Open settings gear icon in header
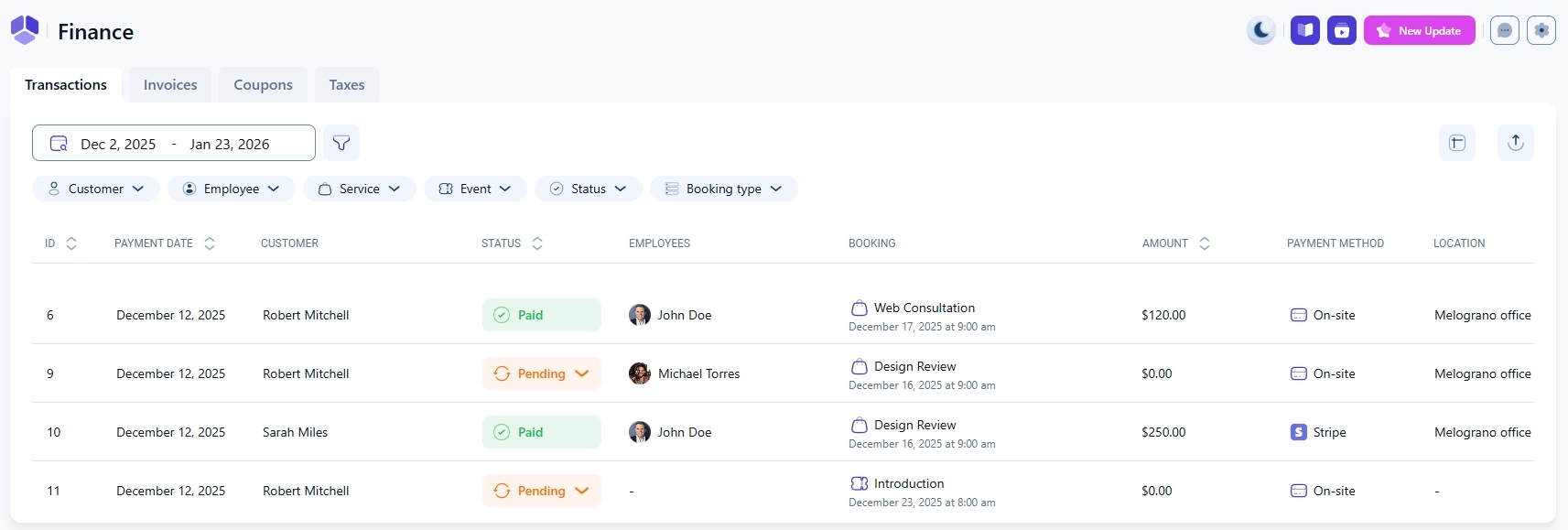This screenshot has height=530, width=1568. click(x=1541, y=31)
